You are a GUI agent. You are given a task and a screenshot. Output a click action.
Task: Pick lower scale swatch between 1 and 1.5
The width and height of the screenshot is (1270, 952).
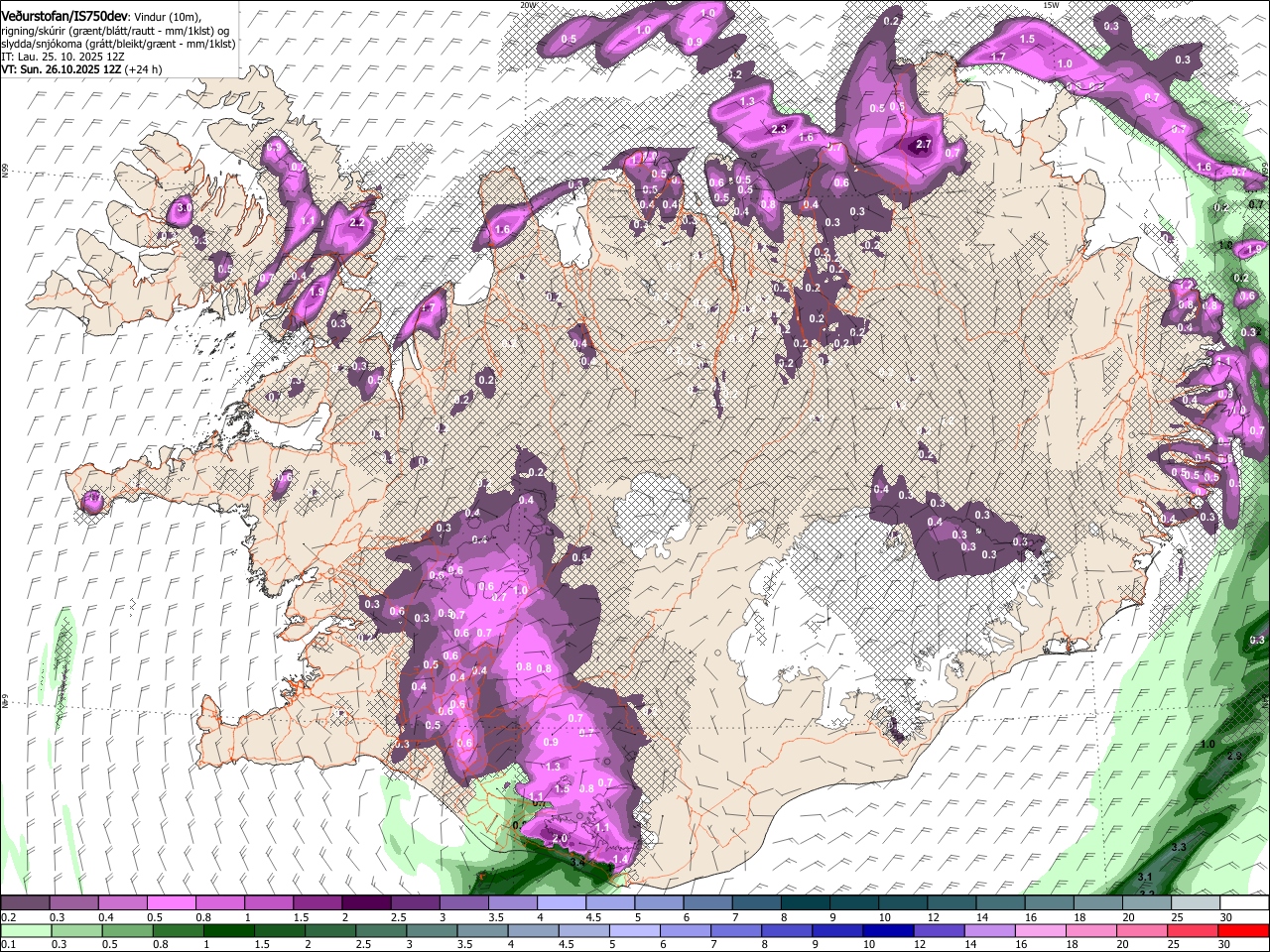click(229, 931)
